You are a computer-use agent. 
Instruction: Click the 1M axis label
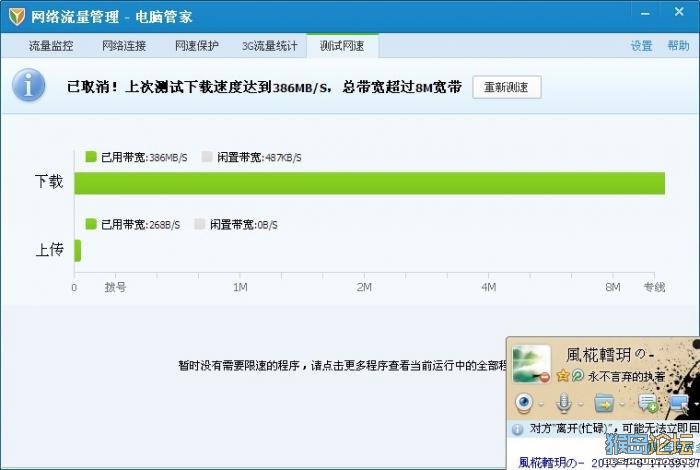[x=240, y=287]
